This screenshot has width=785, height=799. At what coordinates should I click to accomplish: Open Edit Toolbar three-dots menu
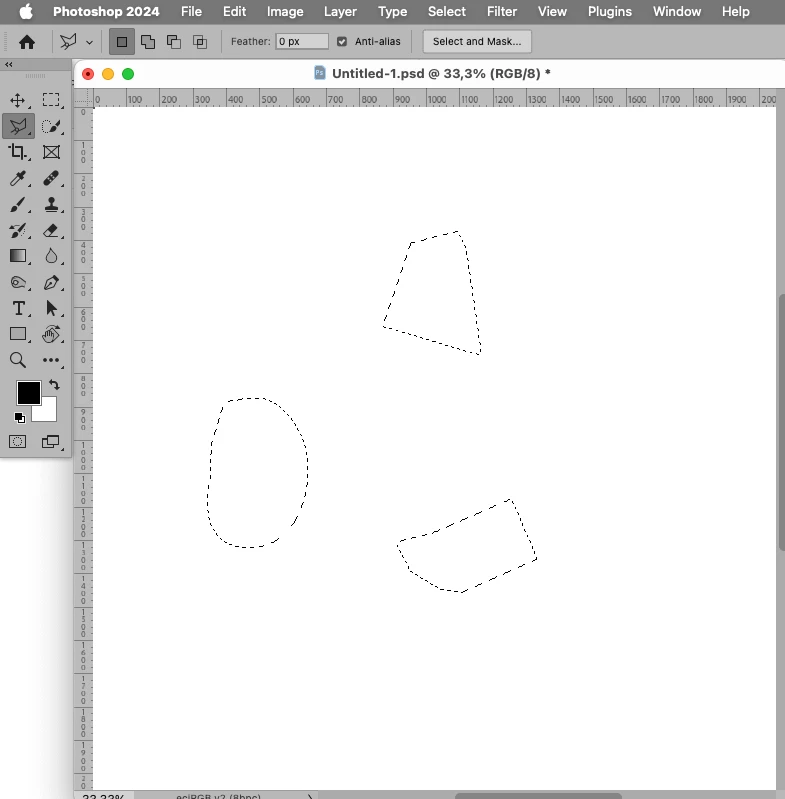(51, 360)
